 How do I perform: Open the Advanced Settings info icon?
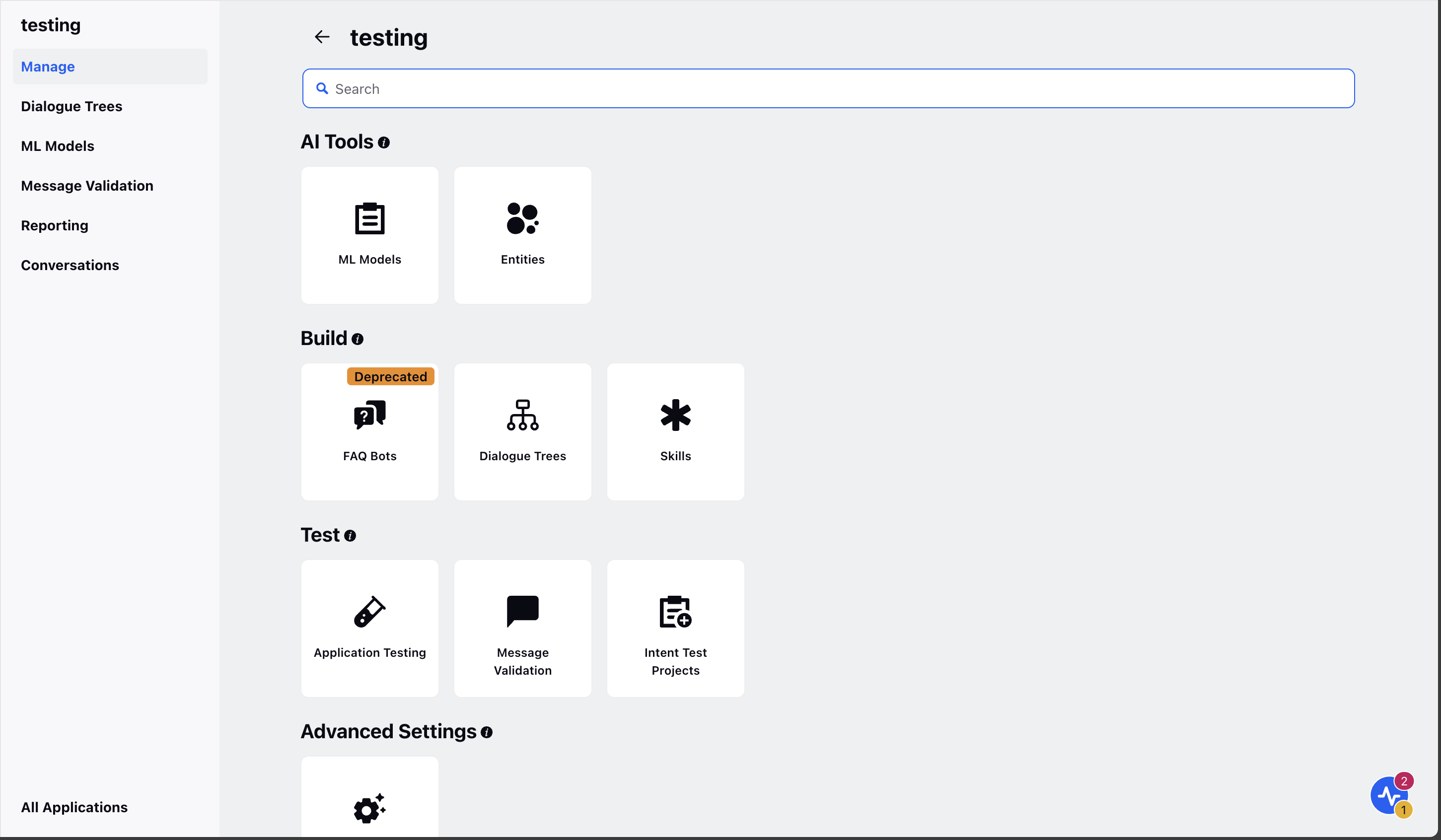[x=487, y=732]
